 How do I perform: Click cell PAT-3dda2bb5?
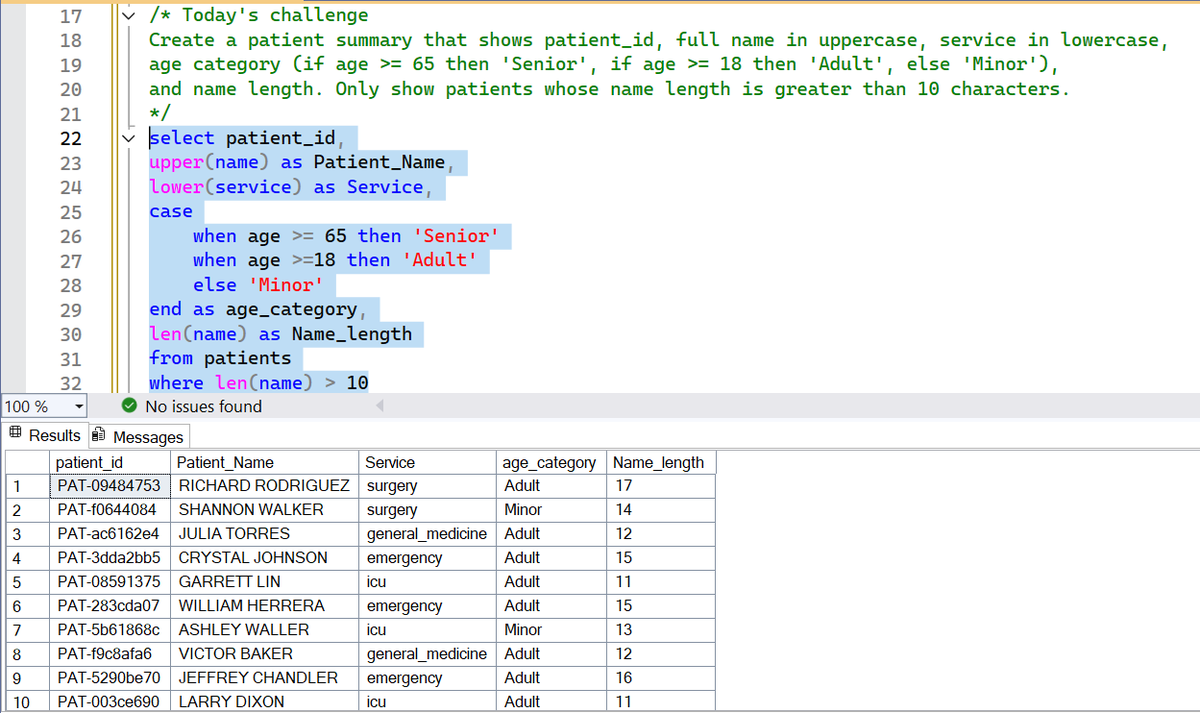[x=110, y=558]
